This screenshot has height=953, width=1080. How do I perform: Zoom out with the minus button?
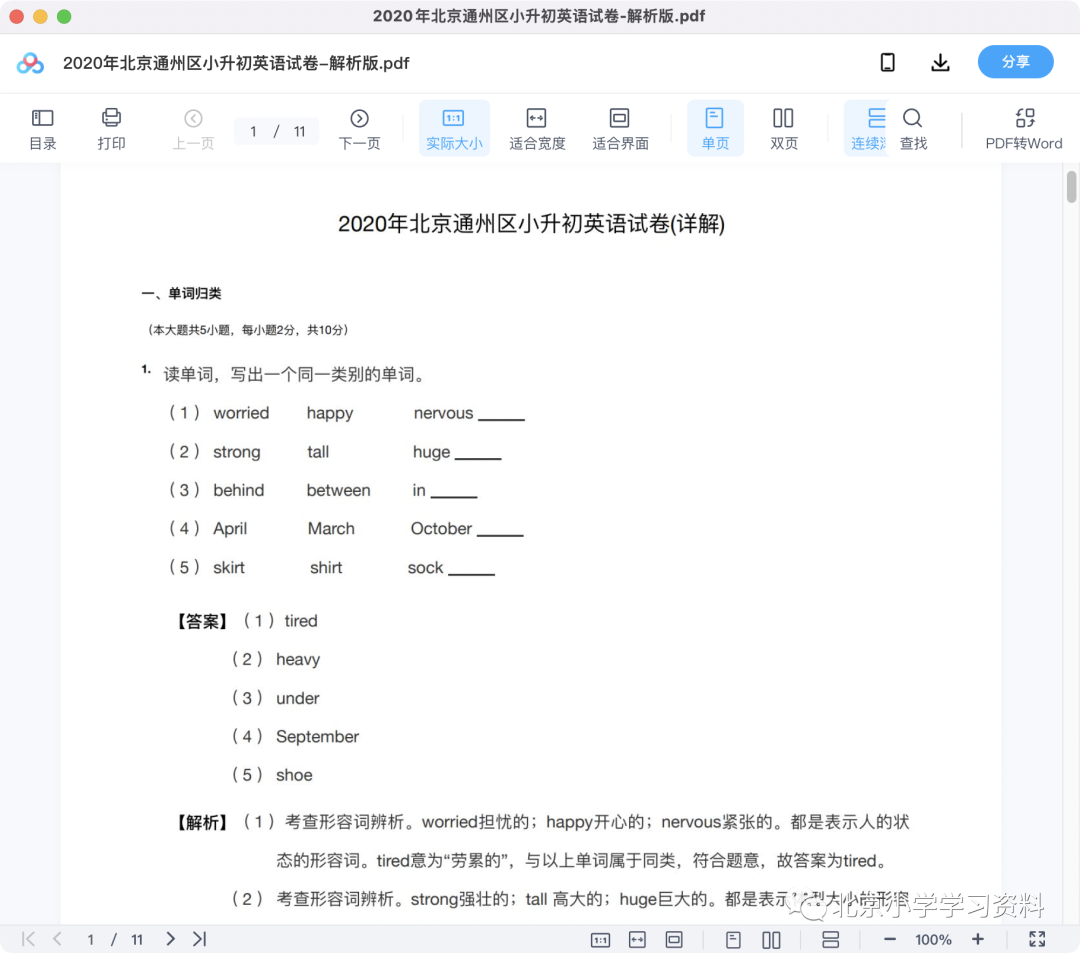pyautogui.click(x=890, y=939)
